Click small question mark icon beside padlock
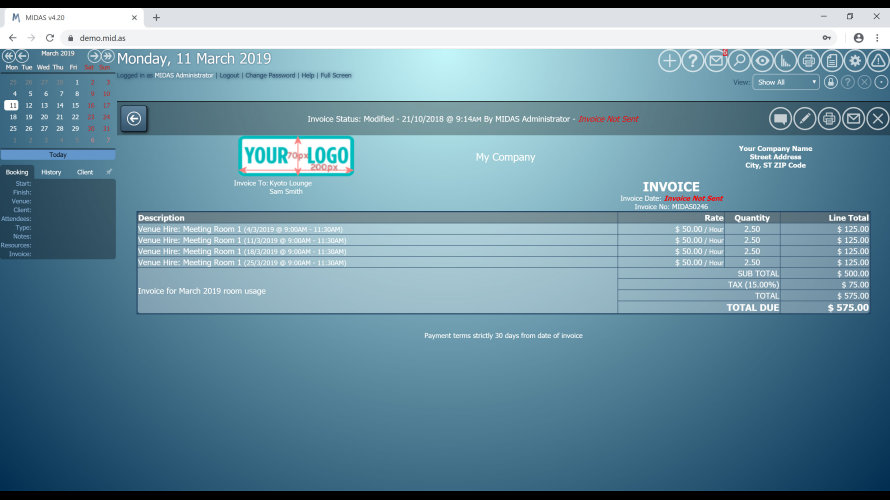 point(847,82)
